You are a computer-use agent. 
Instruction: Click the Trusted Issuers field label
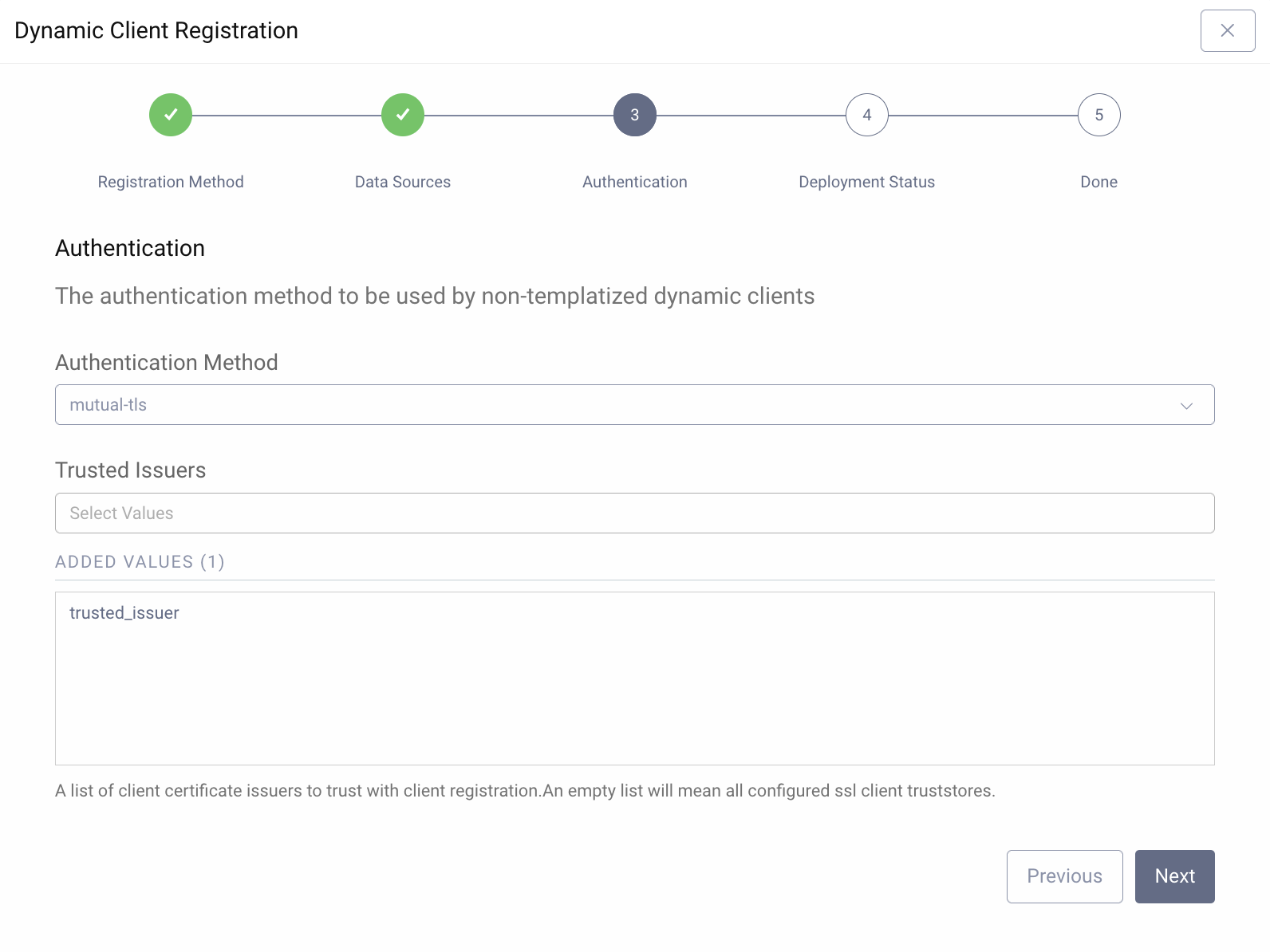[131, 470]
